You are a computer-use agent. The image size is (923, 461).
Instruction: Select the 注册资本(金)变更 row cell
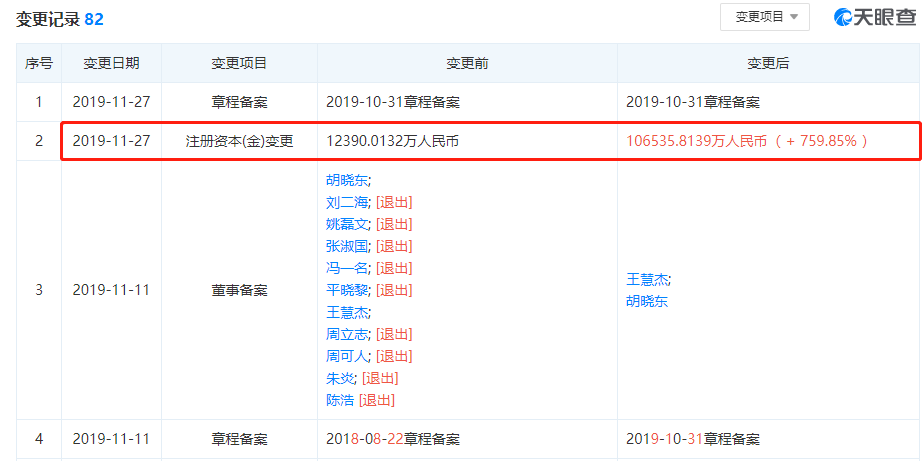[x=239, y=141]
